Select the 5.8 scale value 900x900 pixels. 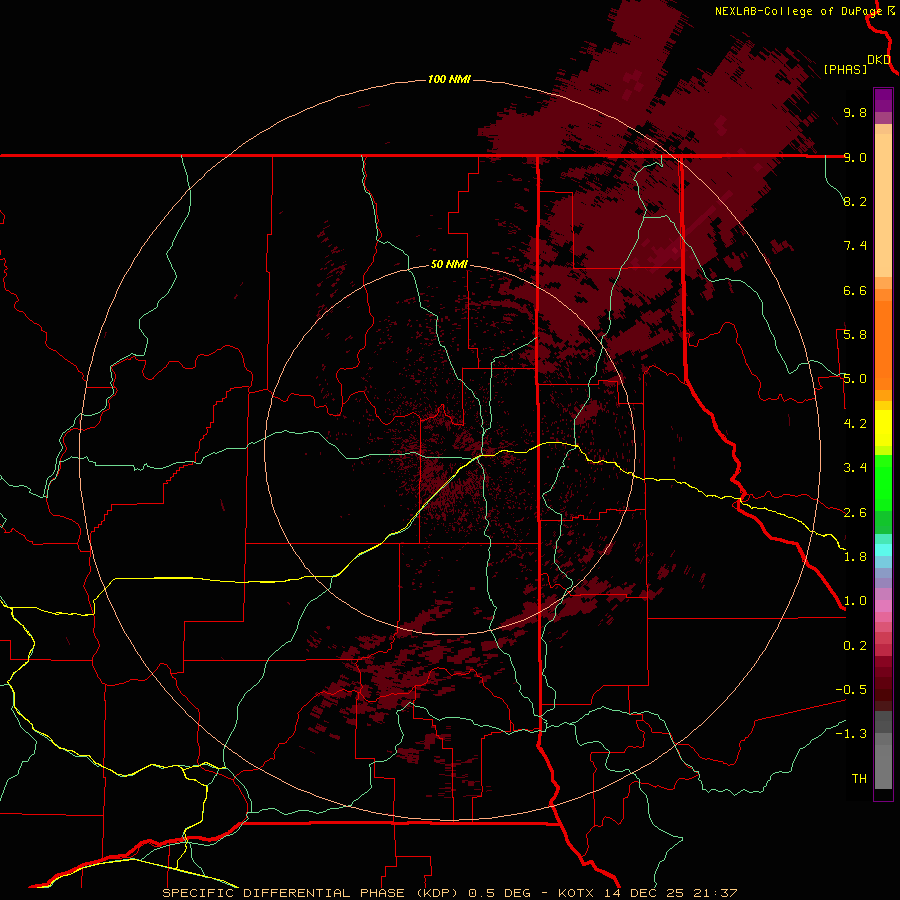point(855,335)
